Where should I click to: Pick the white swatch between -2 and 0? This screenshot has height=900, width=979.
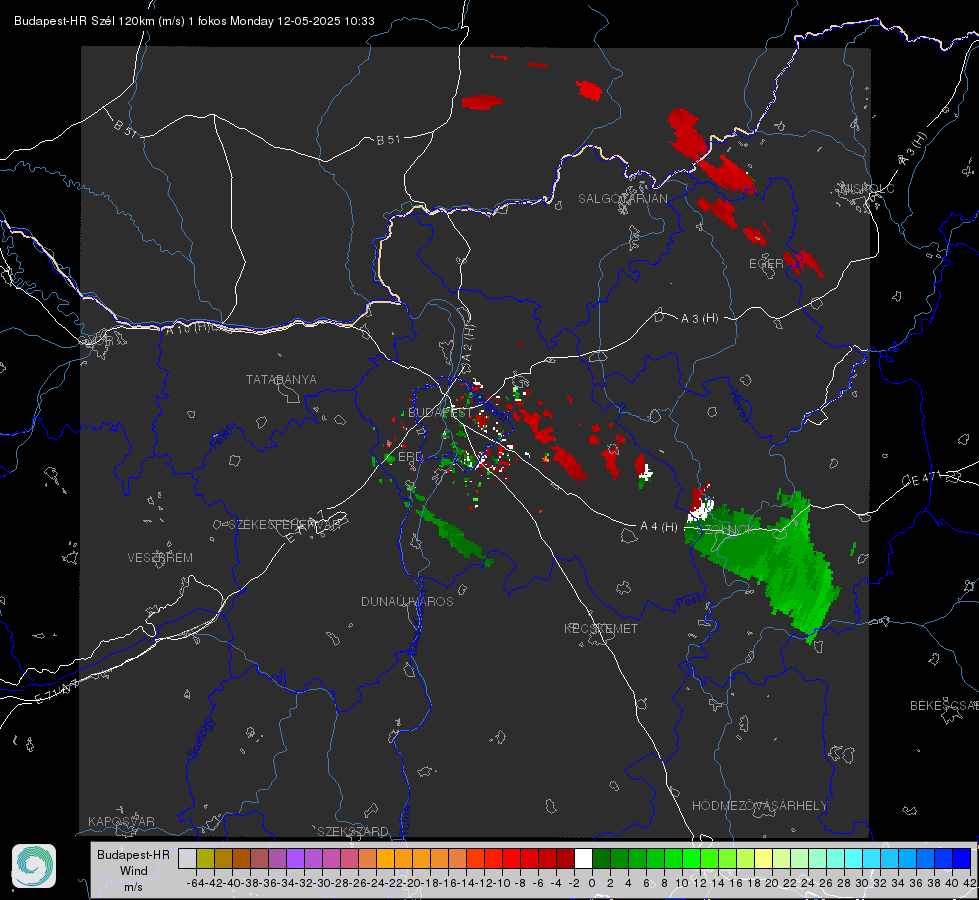point(583,858)
